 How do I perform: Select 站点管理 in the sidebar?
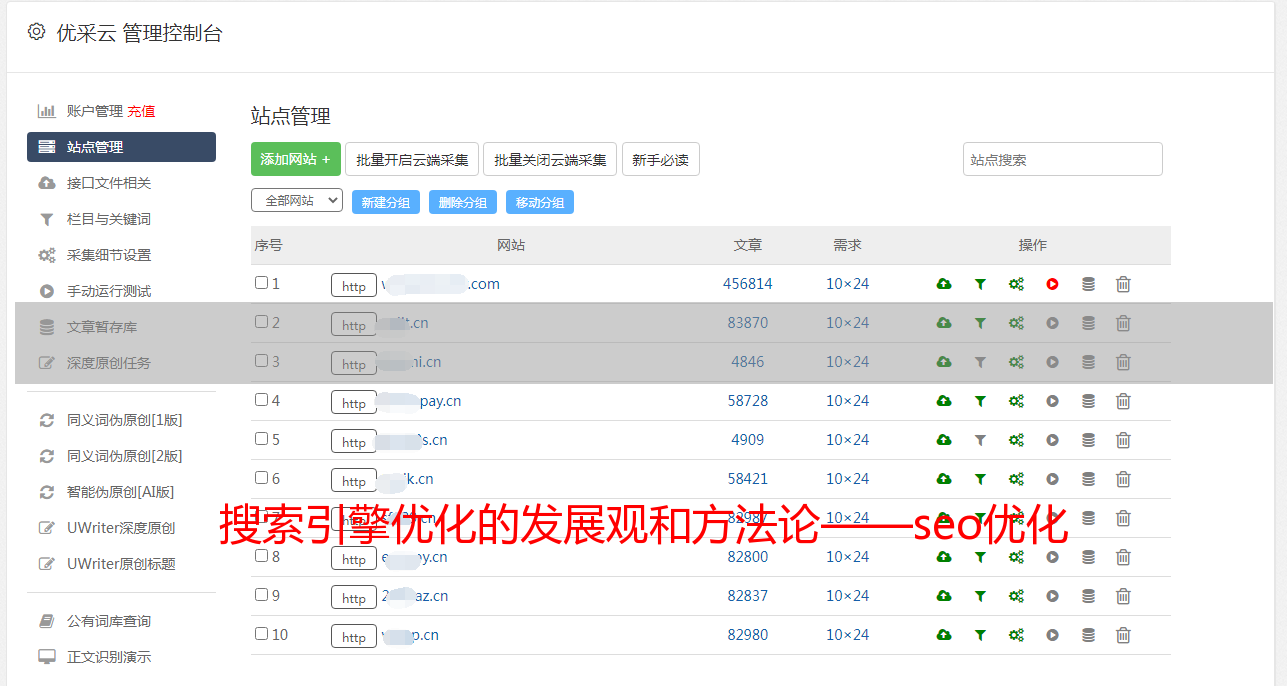point(121,147)
